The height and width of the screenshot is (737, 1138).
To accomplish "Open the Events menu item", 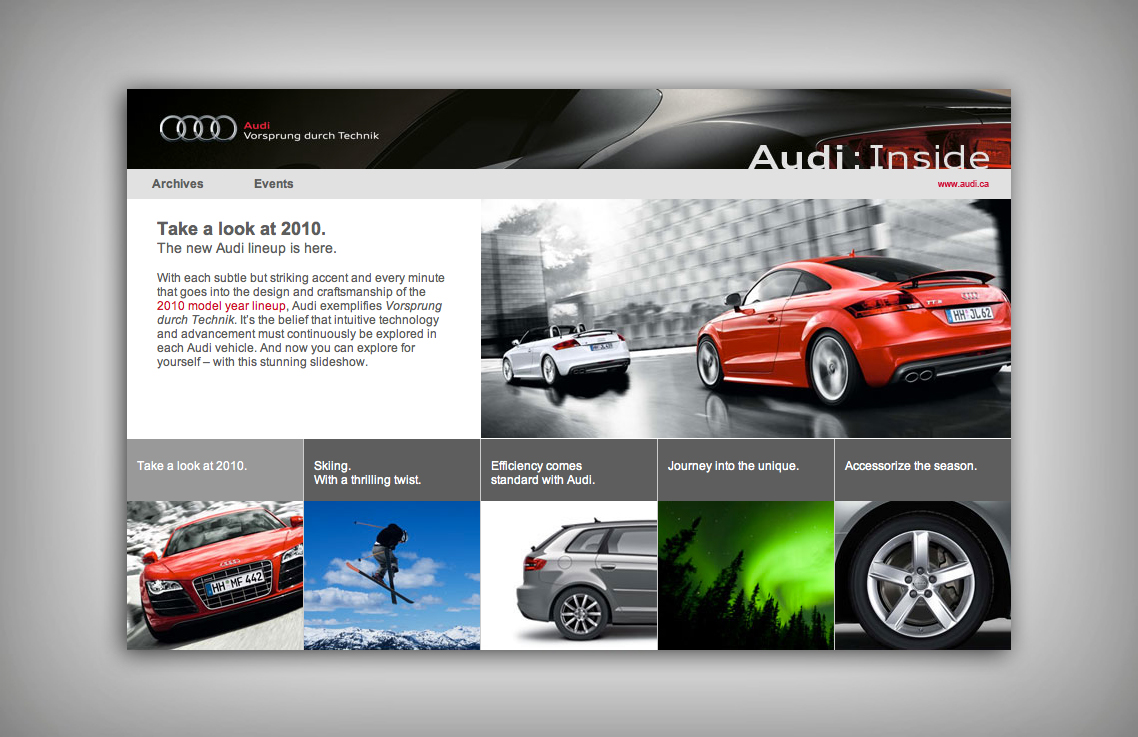I will [x=274, y=184].
